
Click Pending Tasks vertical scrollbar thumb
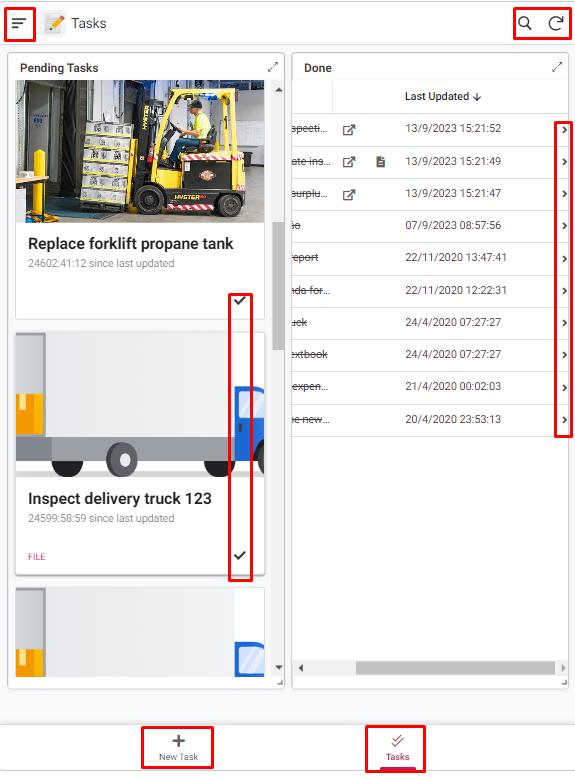click(278, 286)
